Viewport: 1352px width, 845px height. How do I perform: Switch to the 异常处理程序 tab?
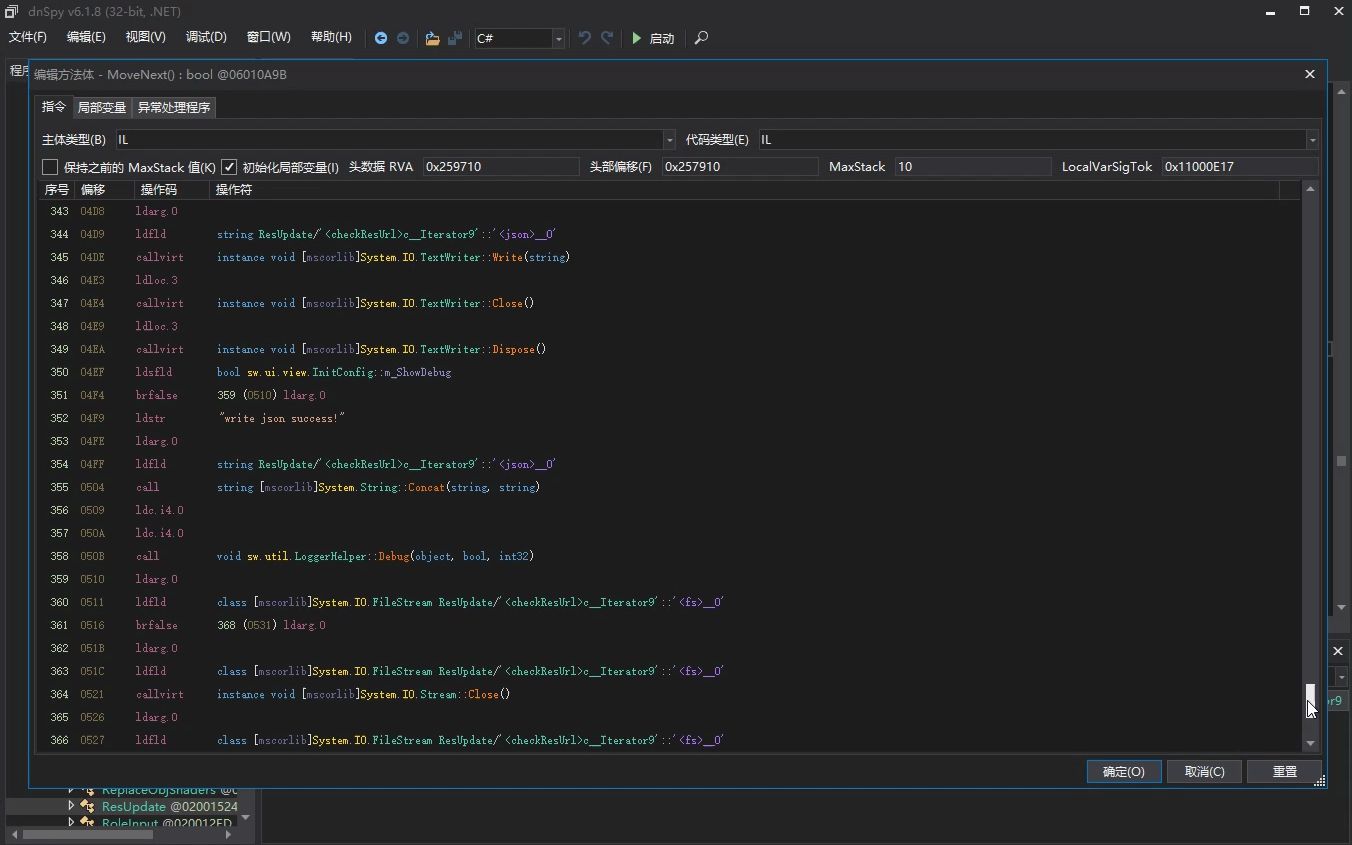(174, 107)
